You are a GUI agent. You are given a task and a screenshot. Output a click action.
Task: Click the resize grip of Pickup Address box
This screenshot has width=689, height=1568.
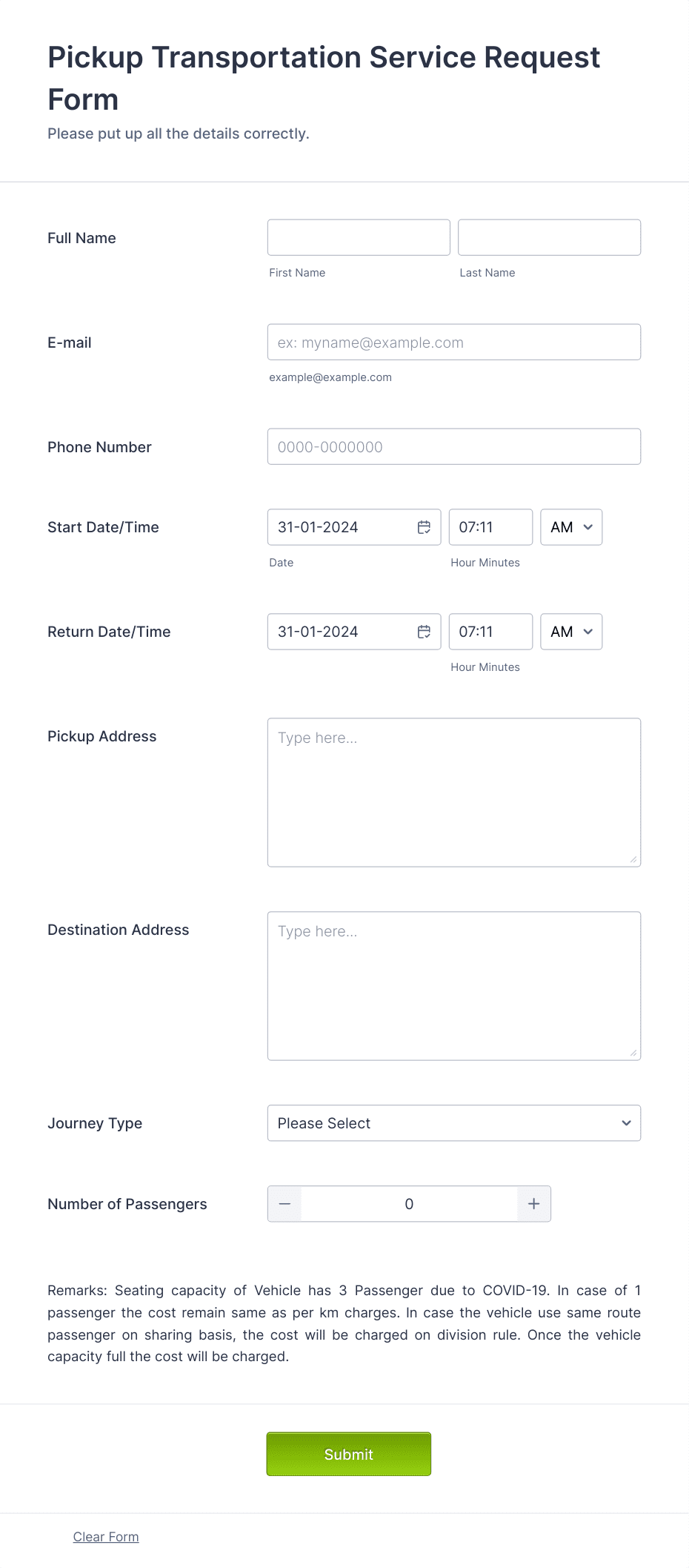coord(635,861)
